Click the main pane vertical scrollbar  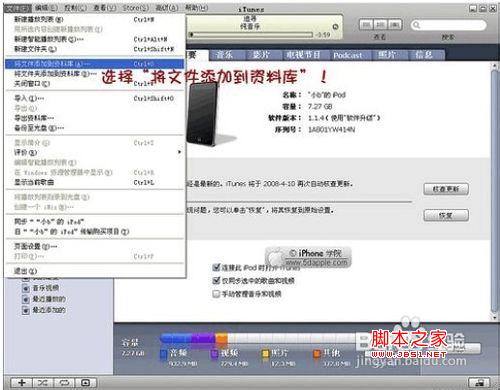[495, 192]
